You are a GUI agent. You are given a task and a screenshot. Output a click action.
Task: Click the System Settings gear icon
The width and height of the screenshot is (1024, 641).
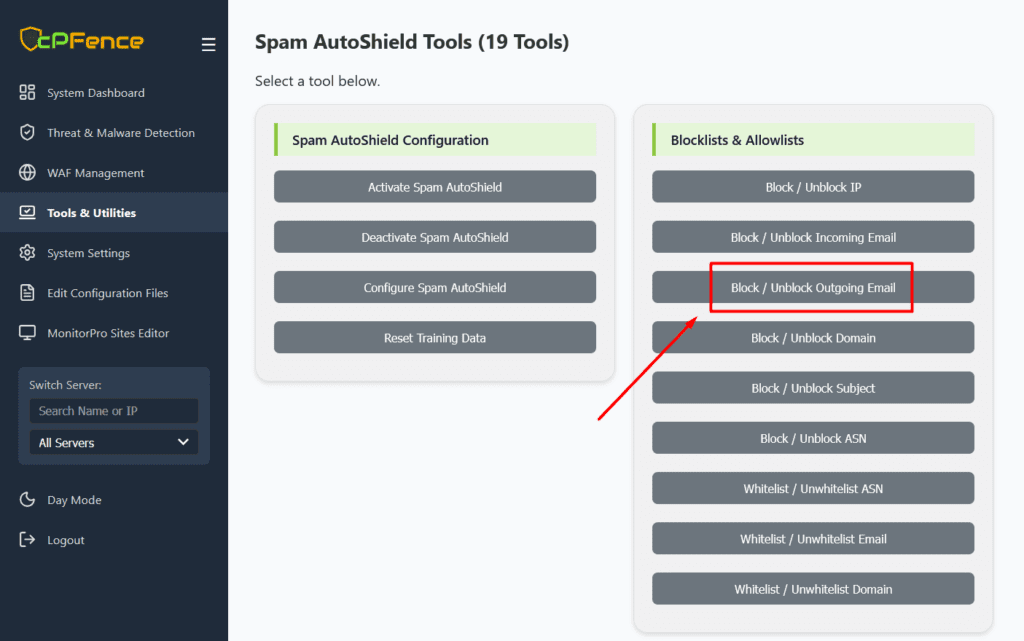28,253
